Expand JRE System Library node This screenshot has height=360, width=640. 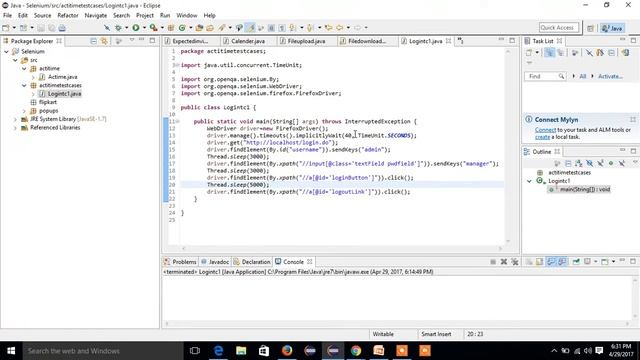(x=15, y=119)
